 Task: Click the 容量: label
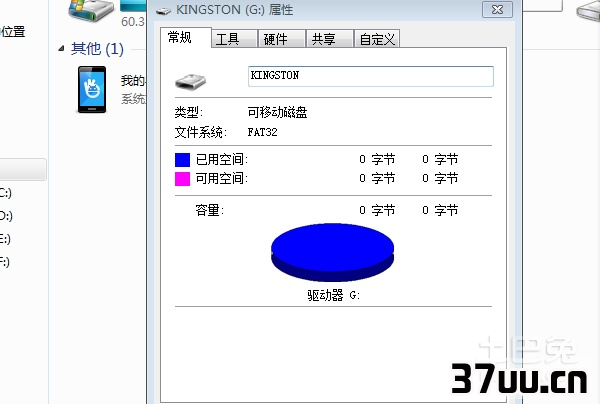click(210, 210)
